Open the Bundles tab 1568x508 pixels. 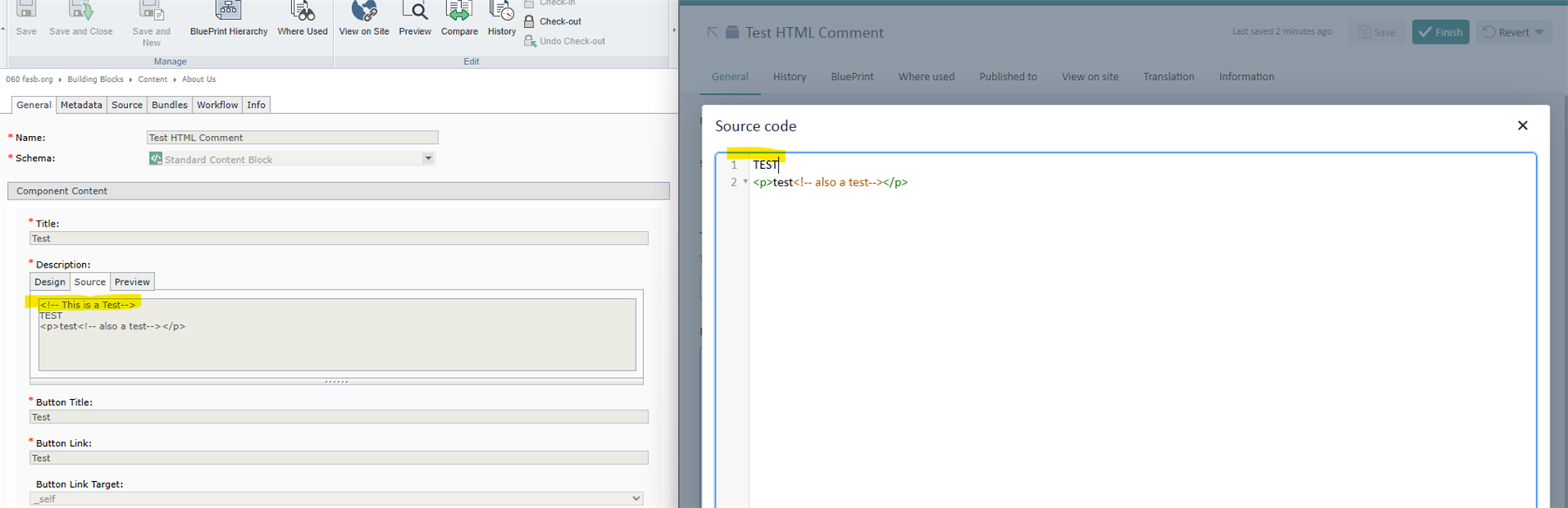pyautogui.click(x=169, y=105)
